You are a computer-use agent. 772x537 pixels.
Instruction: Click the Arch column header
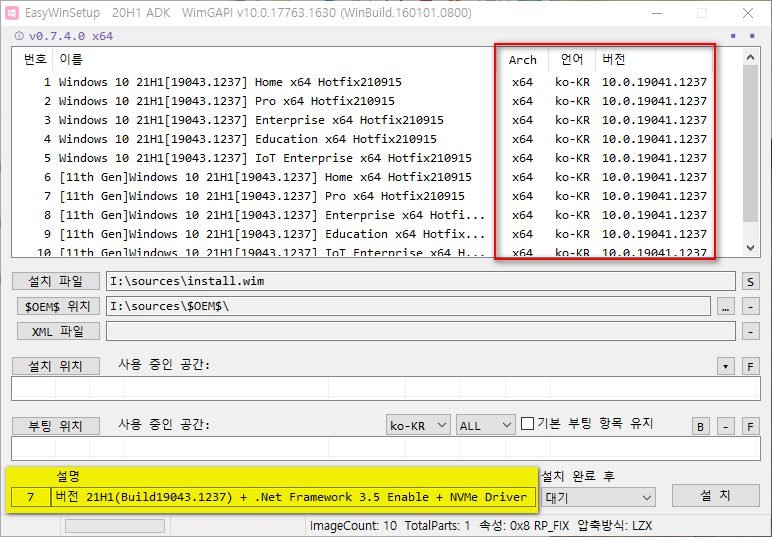pyautogui.click(x=522, y=60)
